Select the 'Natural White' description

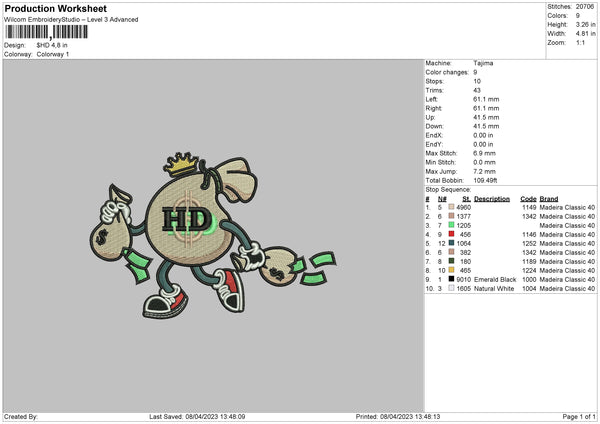point(494,289)
